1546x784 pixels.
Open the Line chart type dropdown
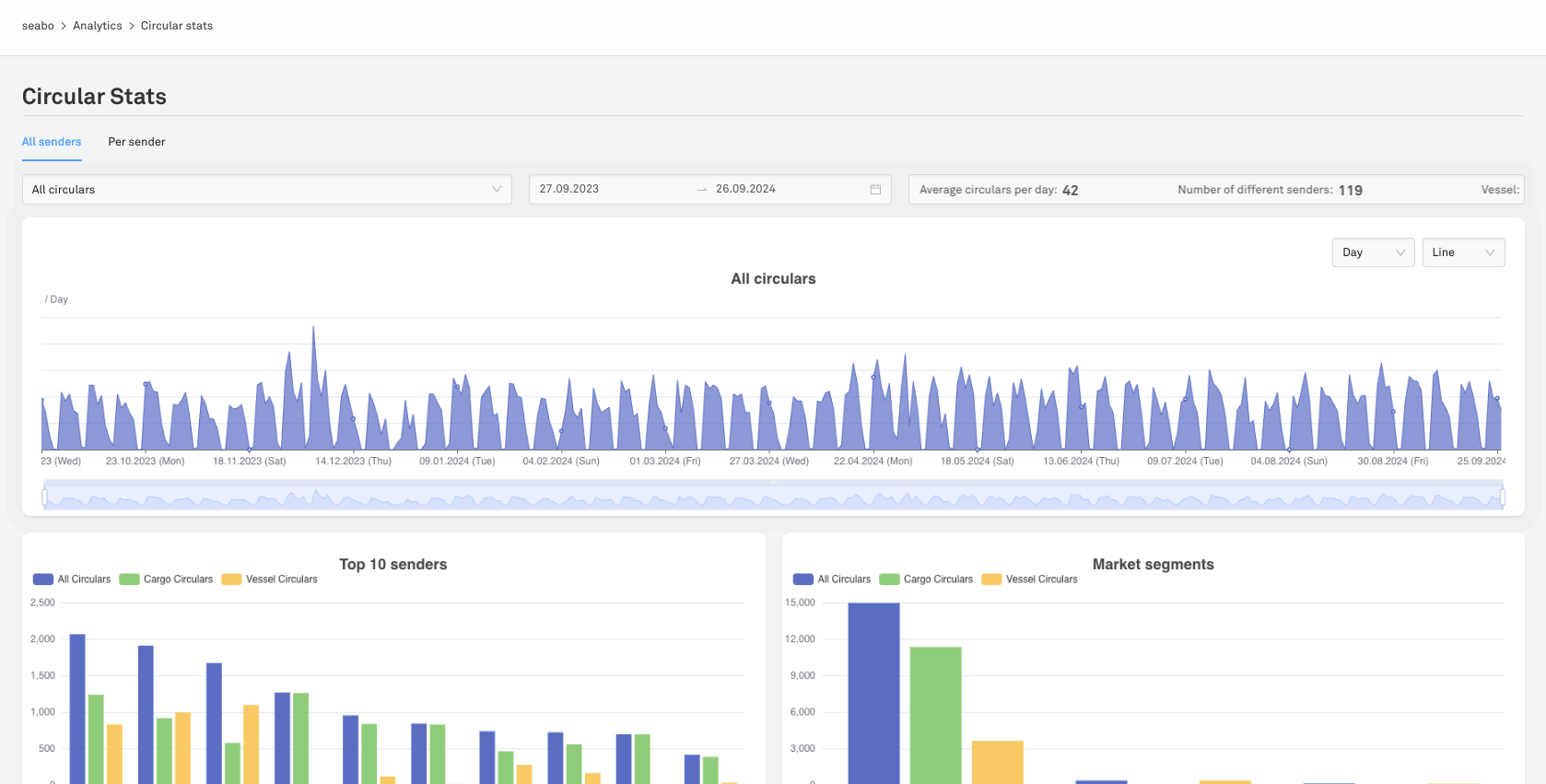click(x=1463, y=252)
